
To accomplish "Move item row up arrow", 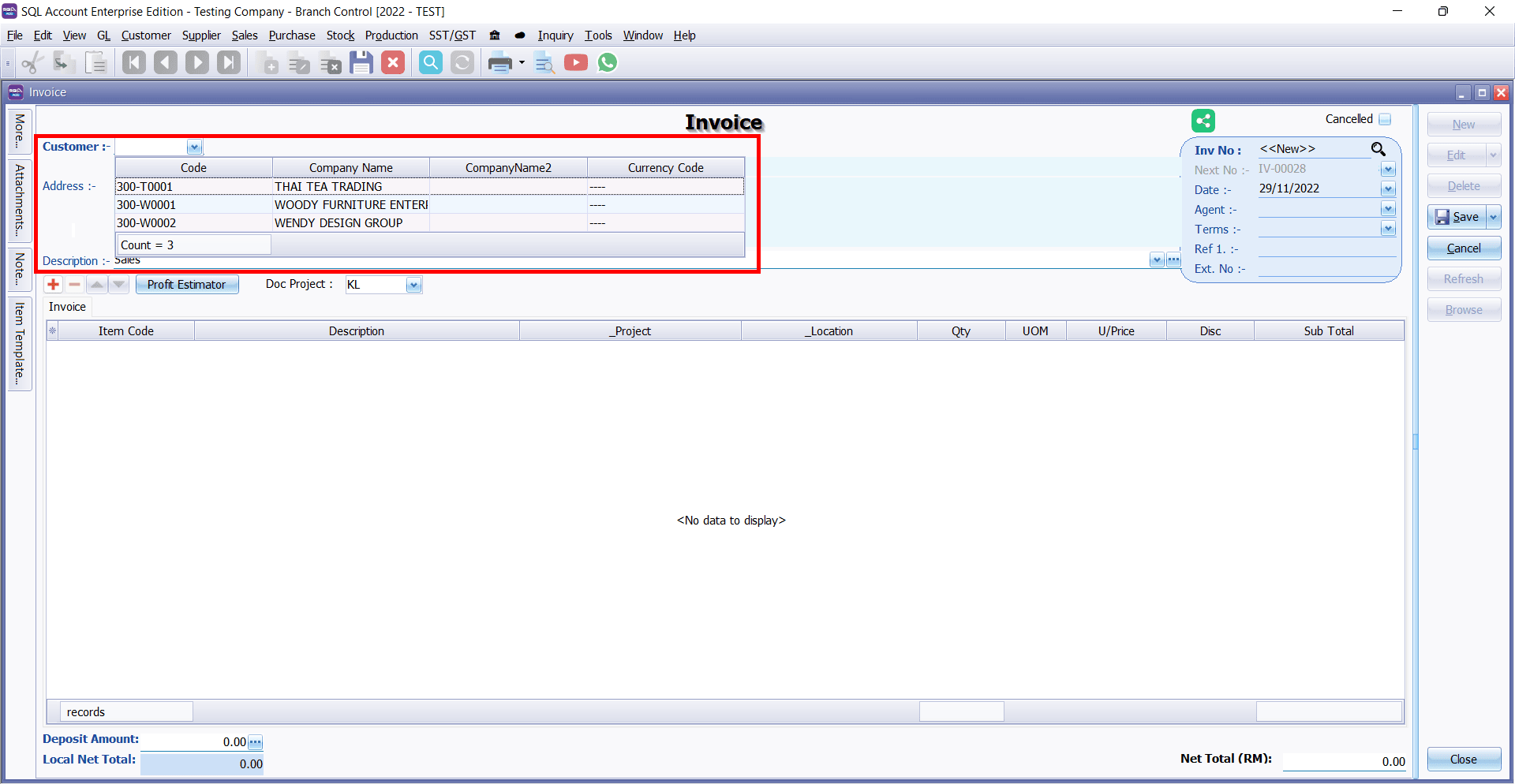I will pyautogui.click(x=97, y=285).
